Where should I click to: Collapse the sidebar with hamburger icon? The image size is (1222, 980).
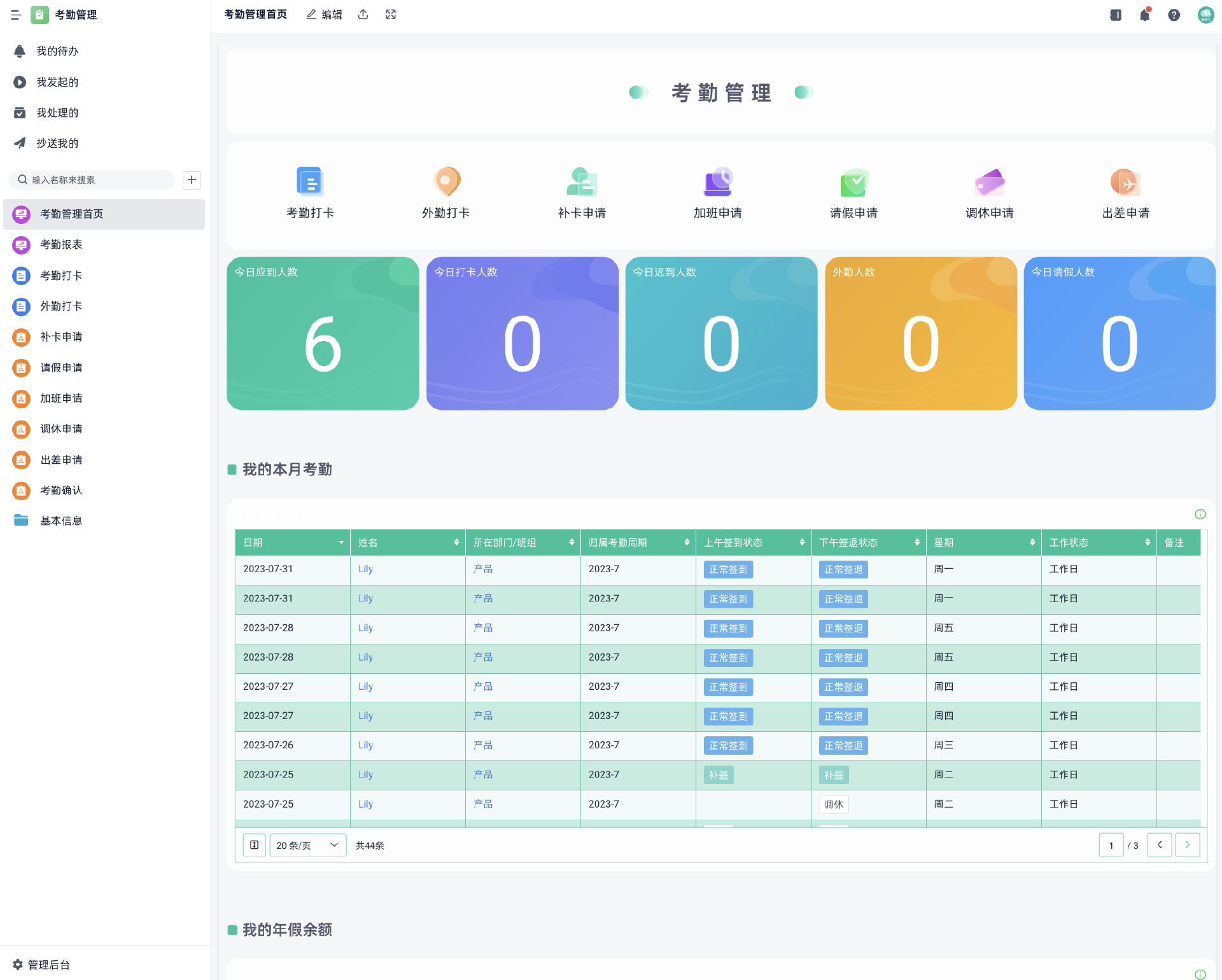pos(16,15)
